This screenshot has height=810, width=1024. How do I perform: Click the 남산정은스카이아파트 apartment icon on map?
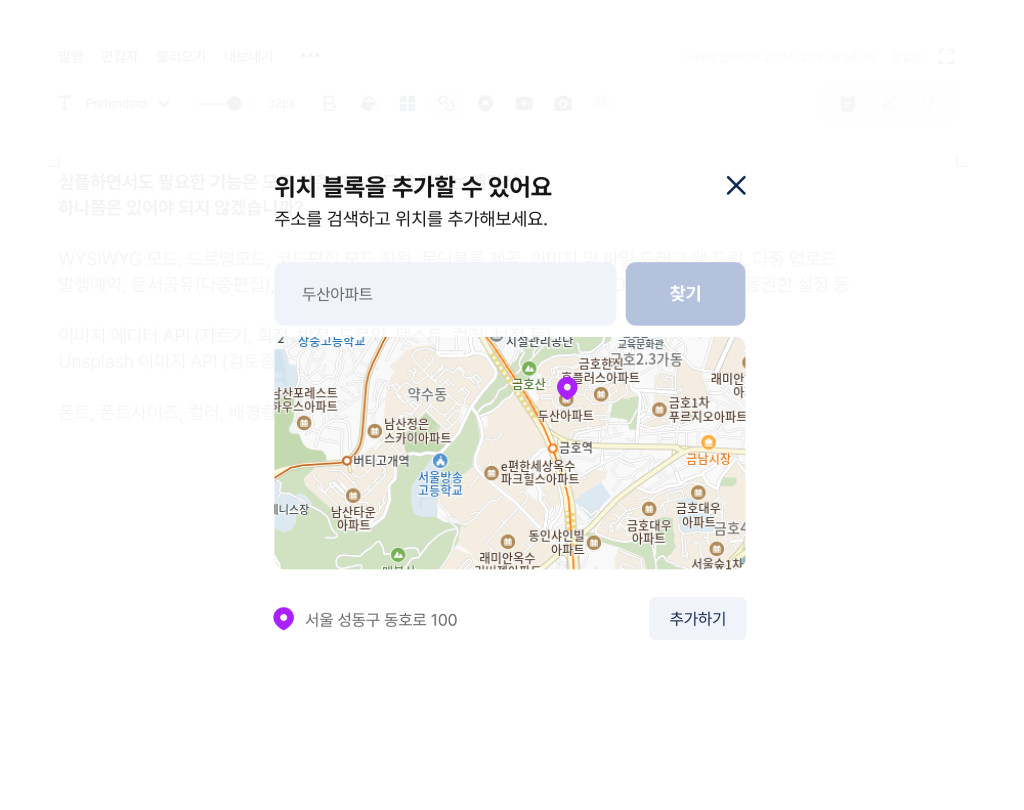[x=374, y=431]
